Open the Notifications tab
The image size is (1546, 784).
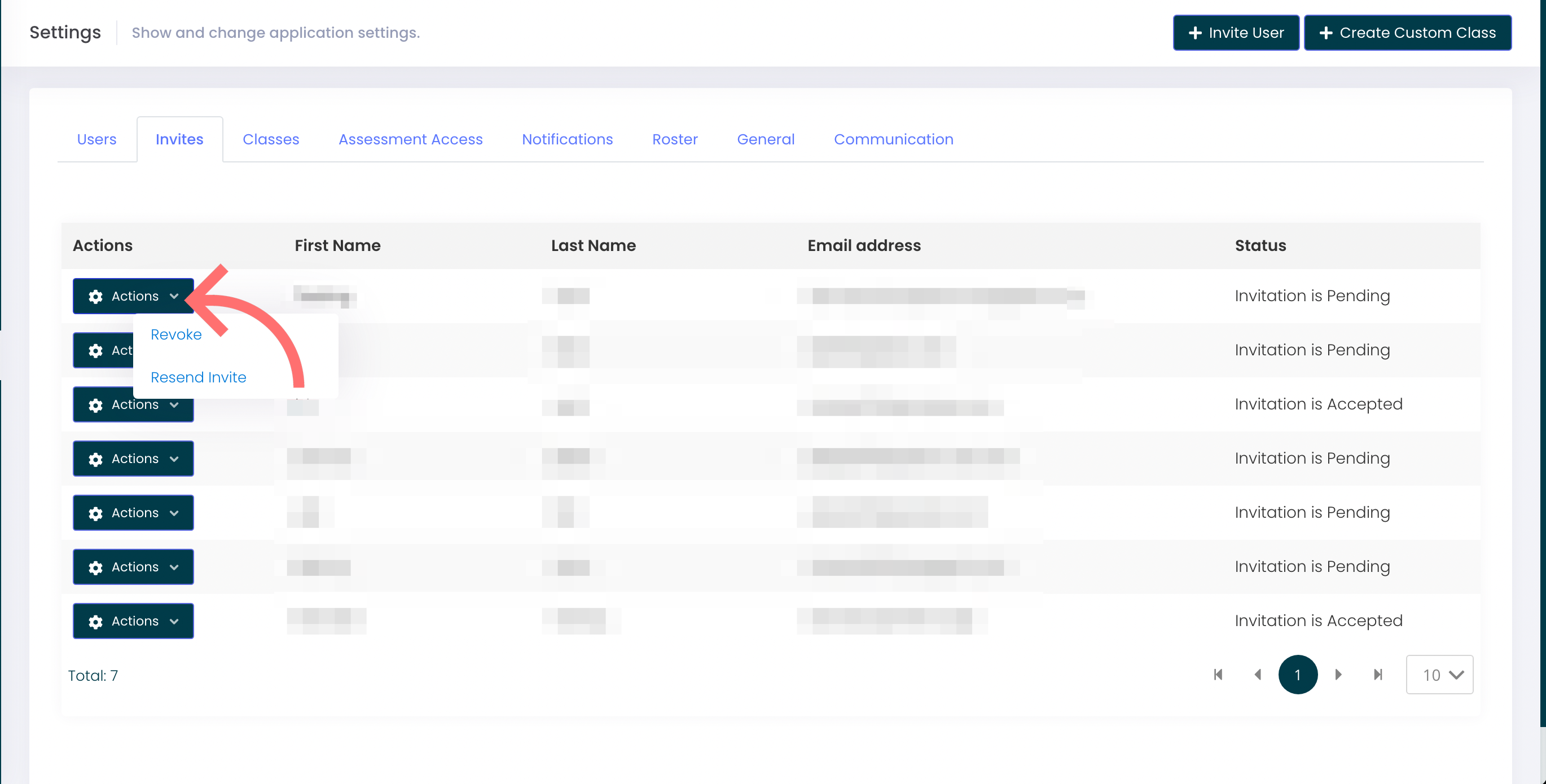point(567,139)
